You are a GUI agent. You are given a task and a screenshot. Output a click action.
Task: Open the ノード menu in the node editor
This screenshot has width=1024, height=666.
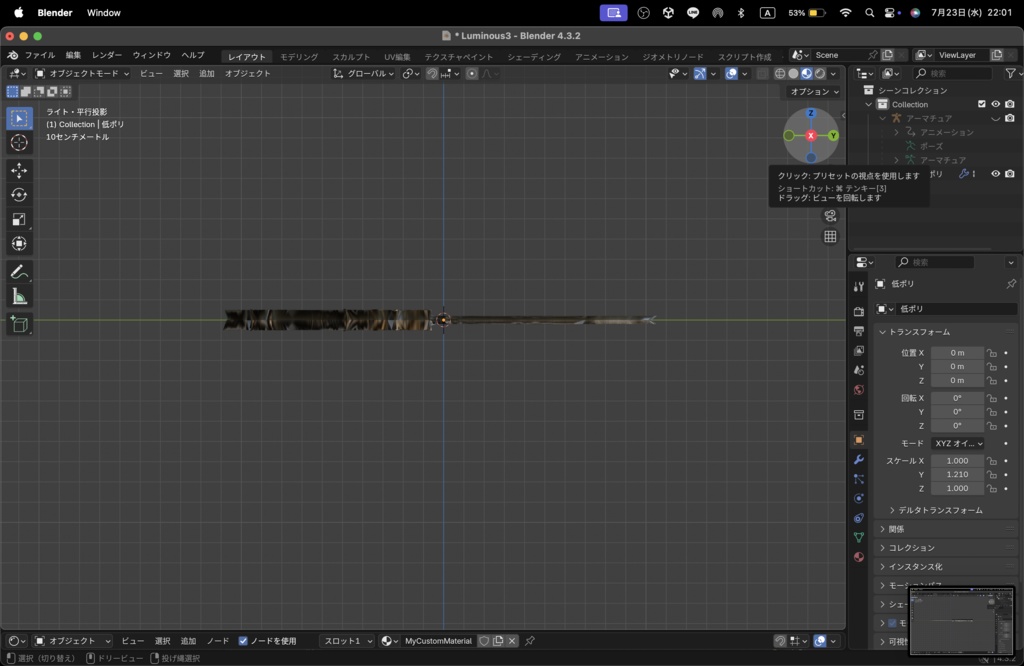(217, 641)
